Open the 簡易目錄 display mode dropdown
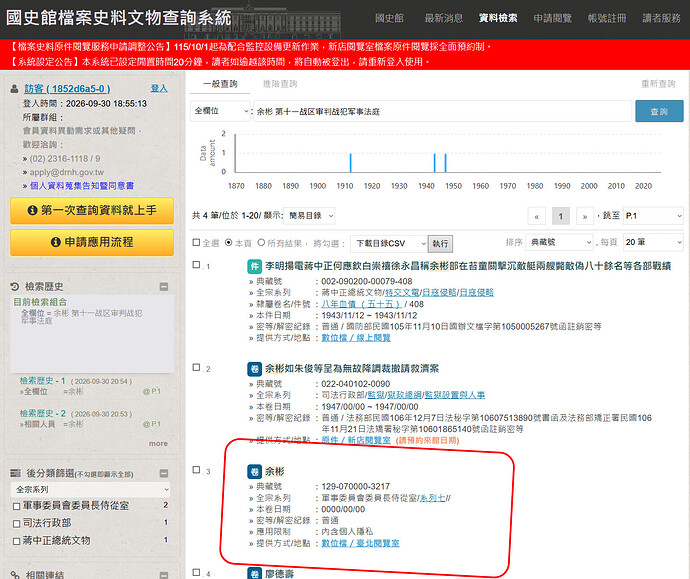 309,216
